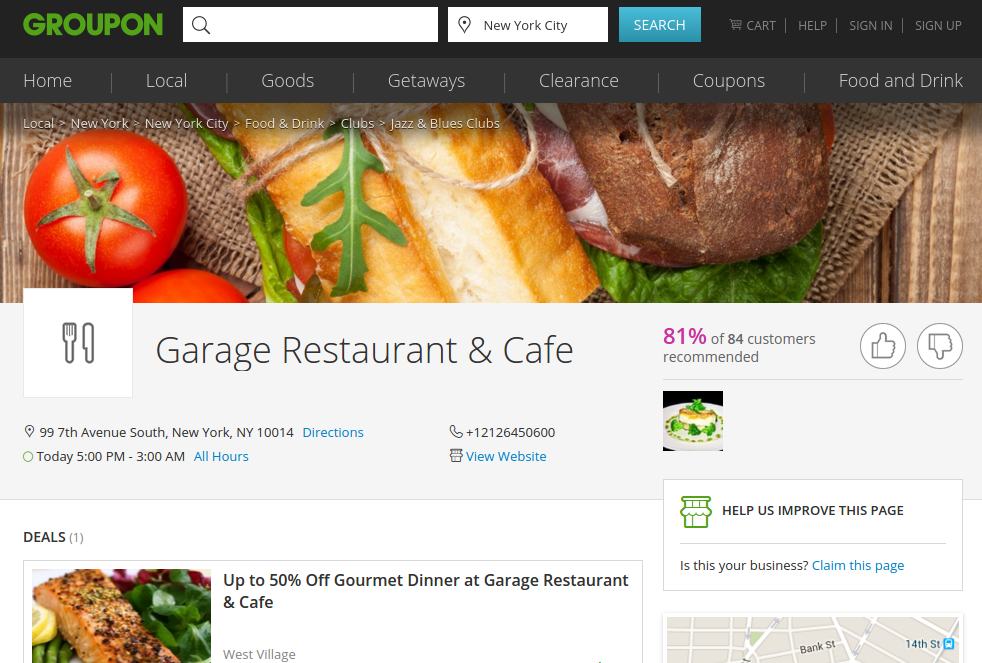This screenshot has width=982, height=663.
Task: Click the DEALS (1) heading
Action: [53, 537]
